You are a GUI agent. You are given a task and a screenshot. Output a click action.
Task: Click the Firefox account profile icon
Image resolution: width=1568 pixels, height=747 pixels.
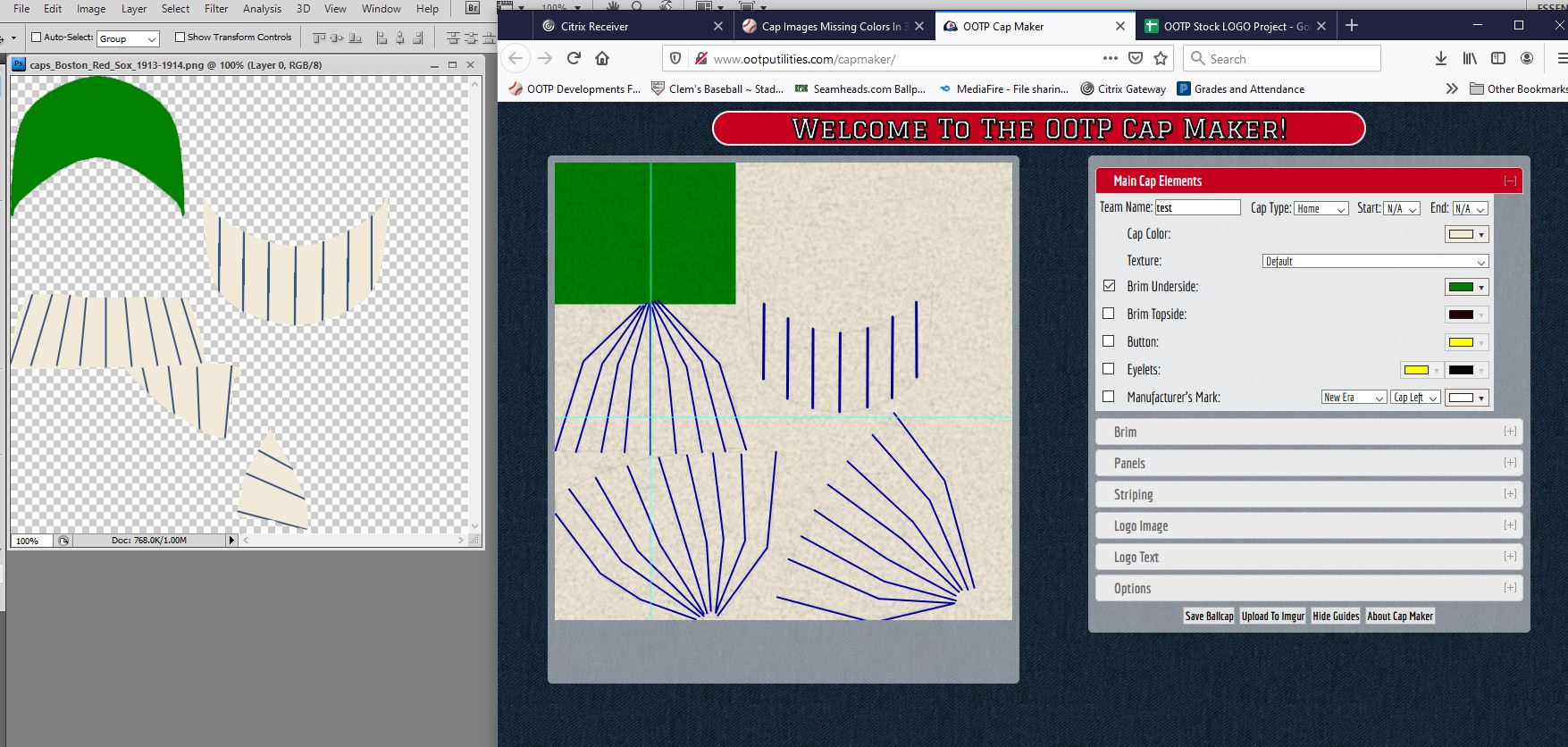(1527, 58)
